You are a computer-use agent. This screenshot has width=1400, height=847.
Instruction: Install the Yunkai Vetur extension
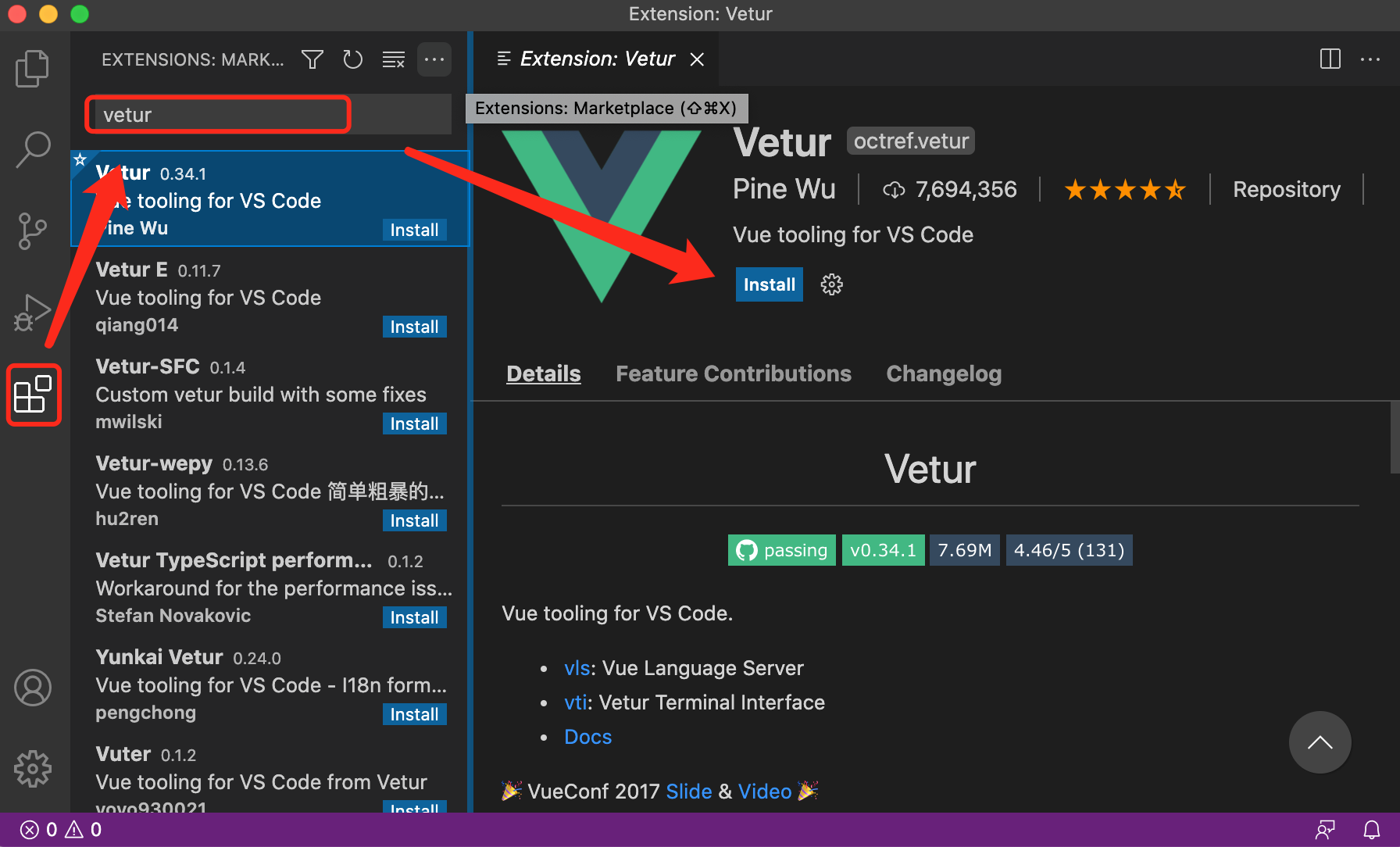414,714
